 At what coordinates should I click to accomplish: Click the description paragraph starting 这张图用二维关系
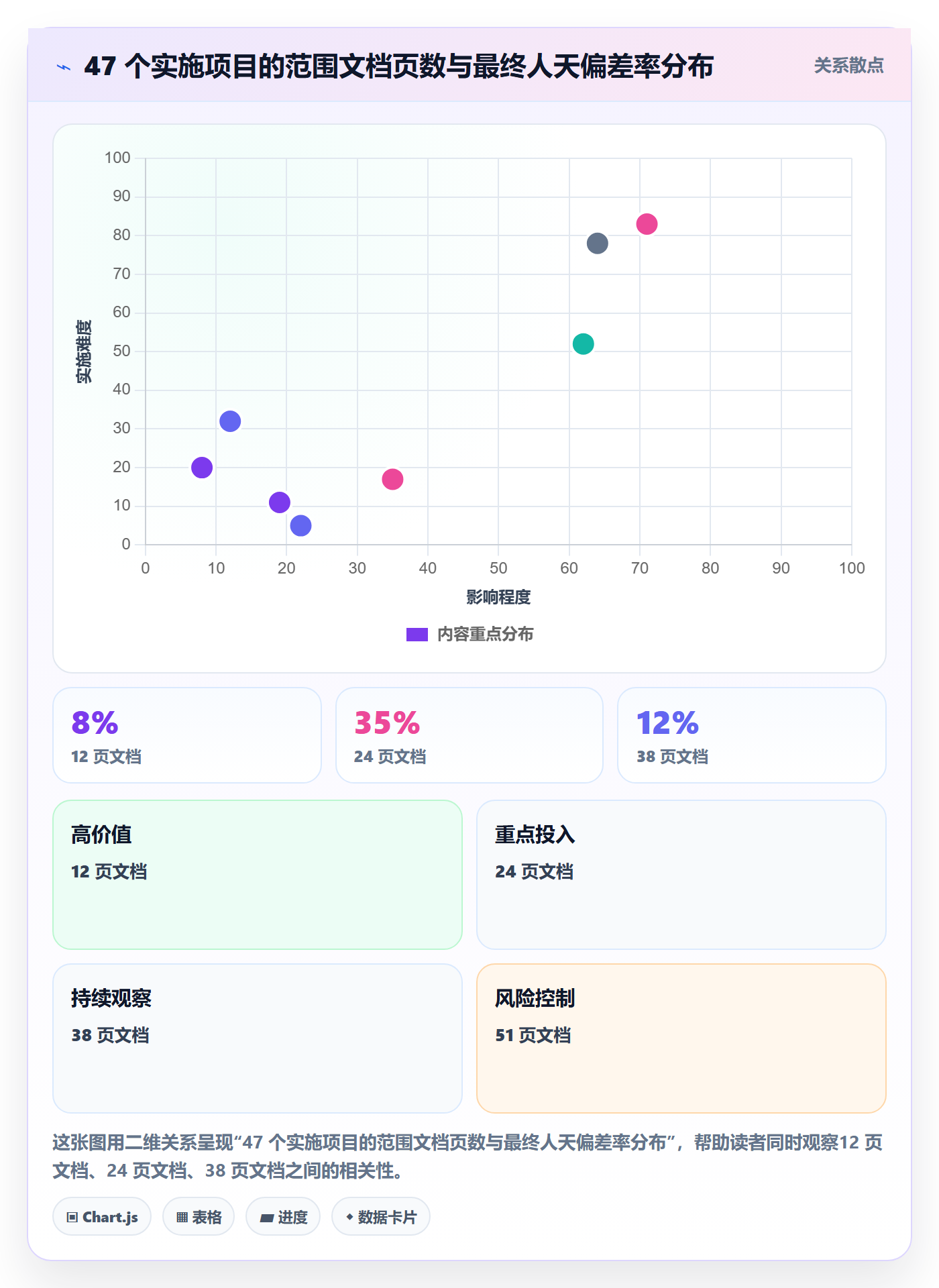(x=467, y=1157)
